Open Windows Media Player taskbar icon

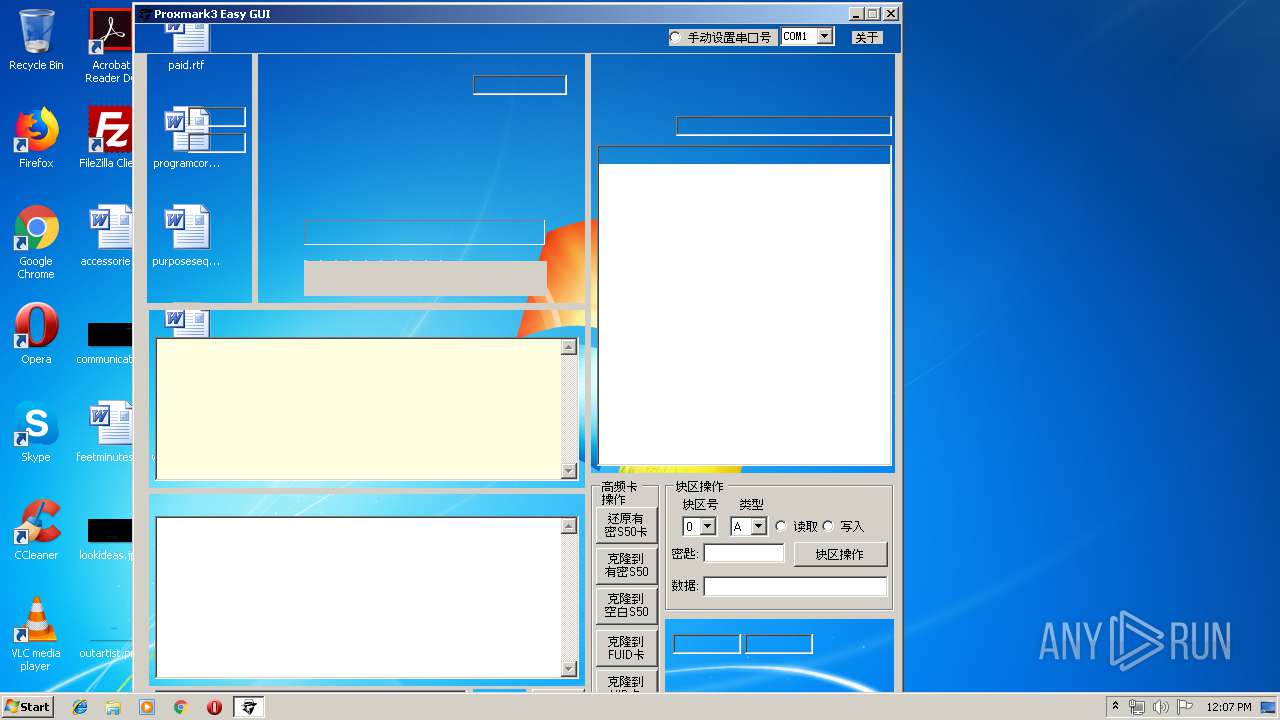click(147, 707)
